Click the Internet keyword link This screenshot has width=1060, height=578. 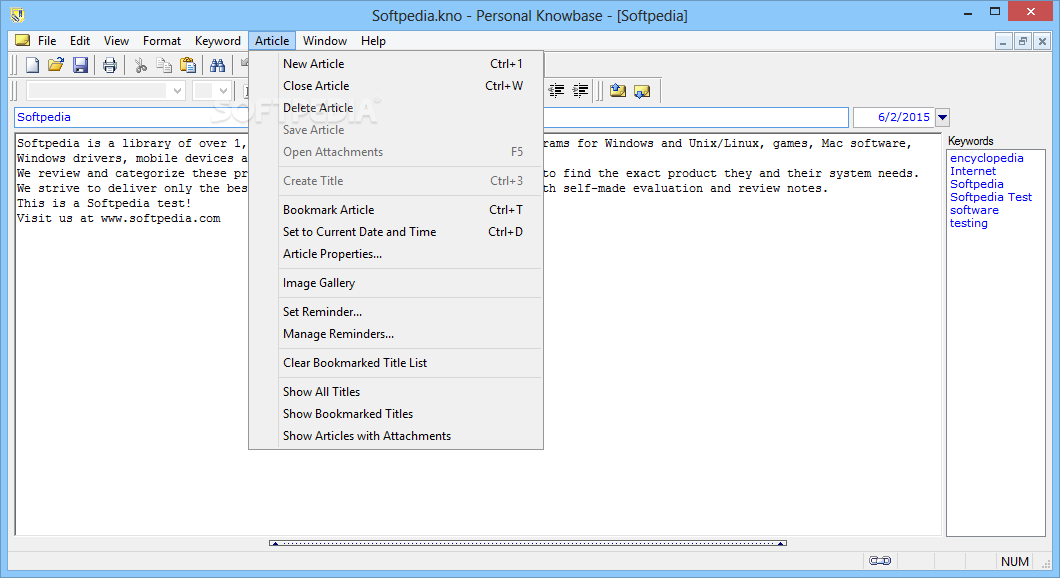[x=973, y=171]
